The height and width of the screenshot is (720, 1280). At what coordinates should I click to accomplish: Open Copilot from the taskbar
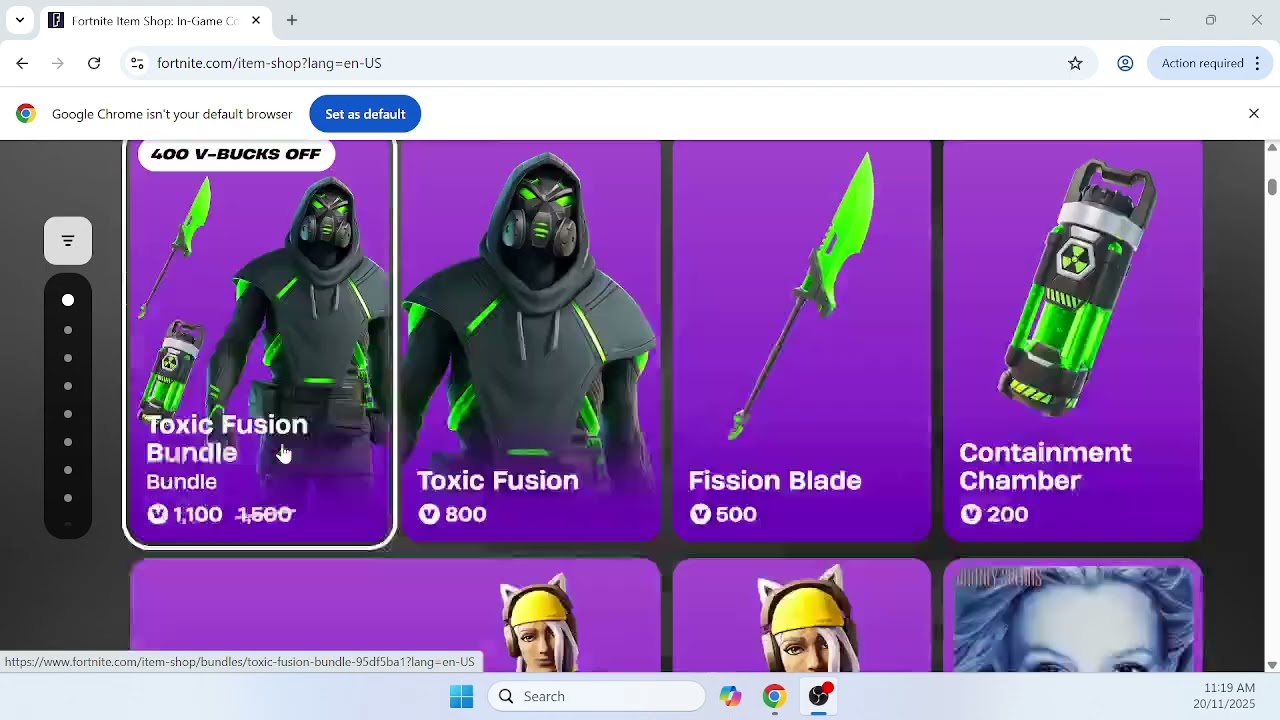(x=730, y=696)
